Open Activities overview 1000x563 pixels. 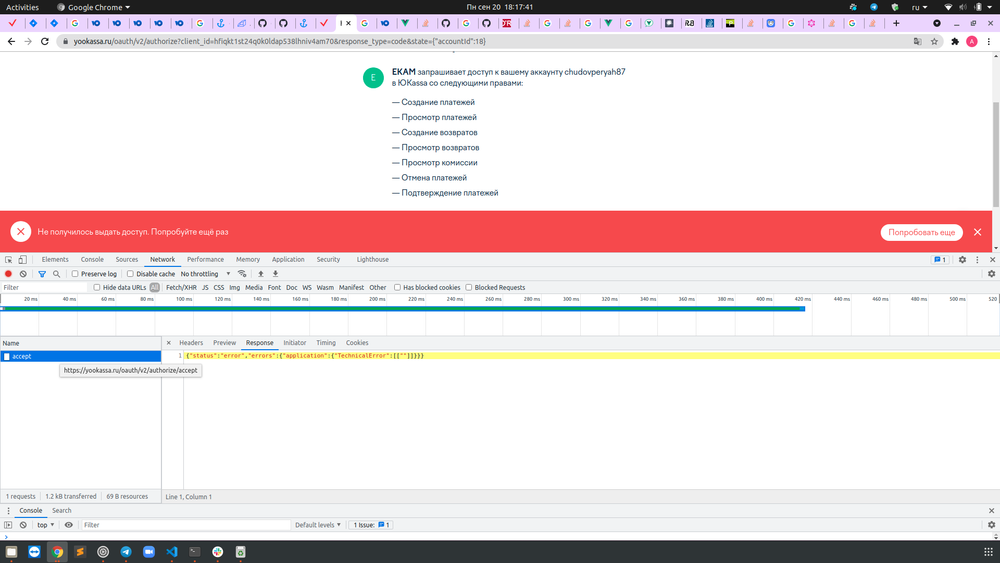click(x=22, y=7)
